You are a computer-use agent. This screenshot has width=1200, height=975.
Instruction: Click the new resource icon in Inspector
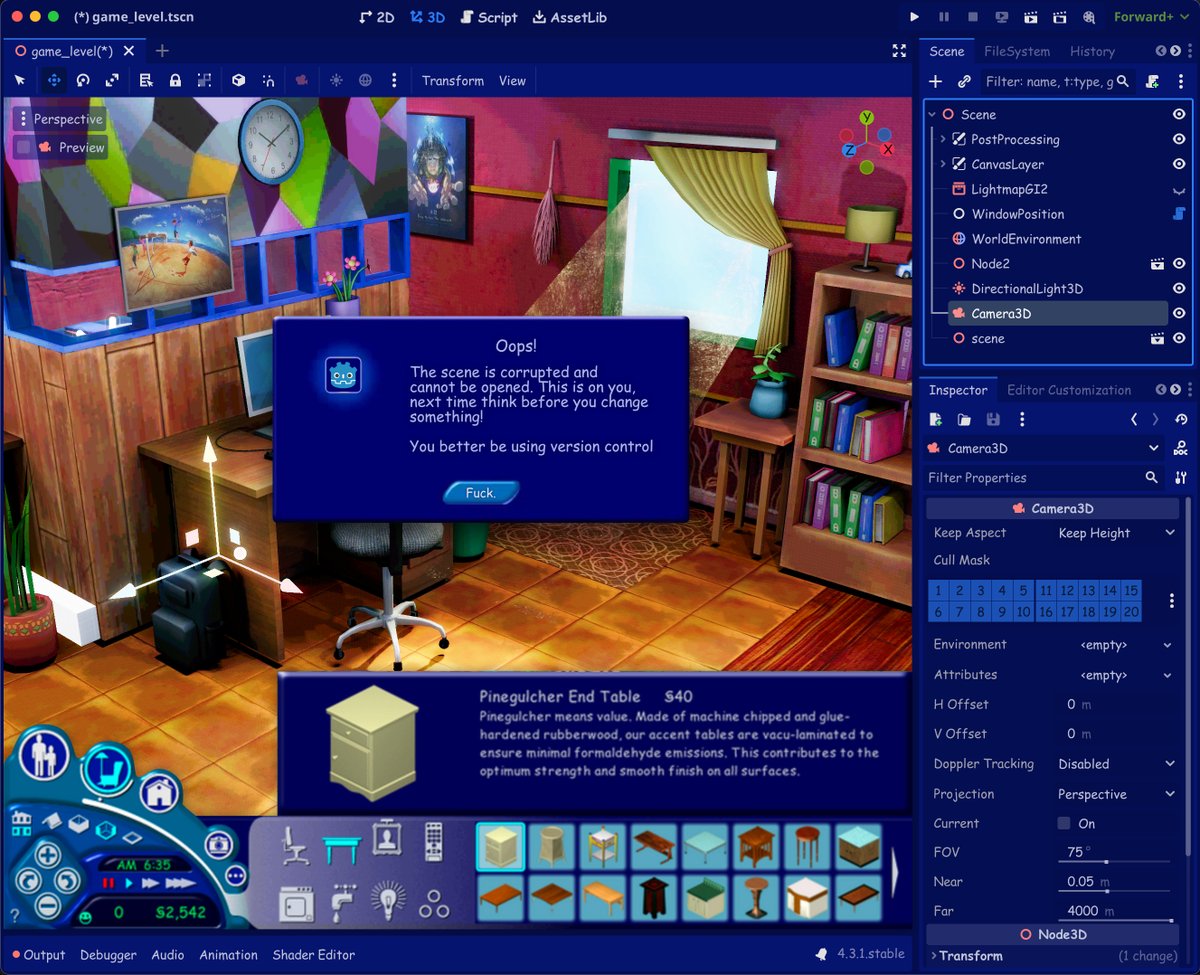[936, 420]
